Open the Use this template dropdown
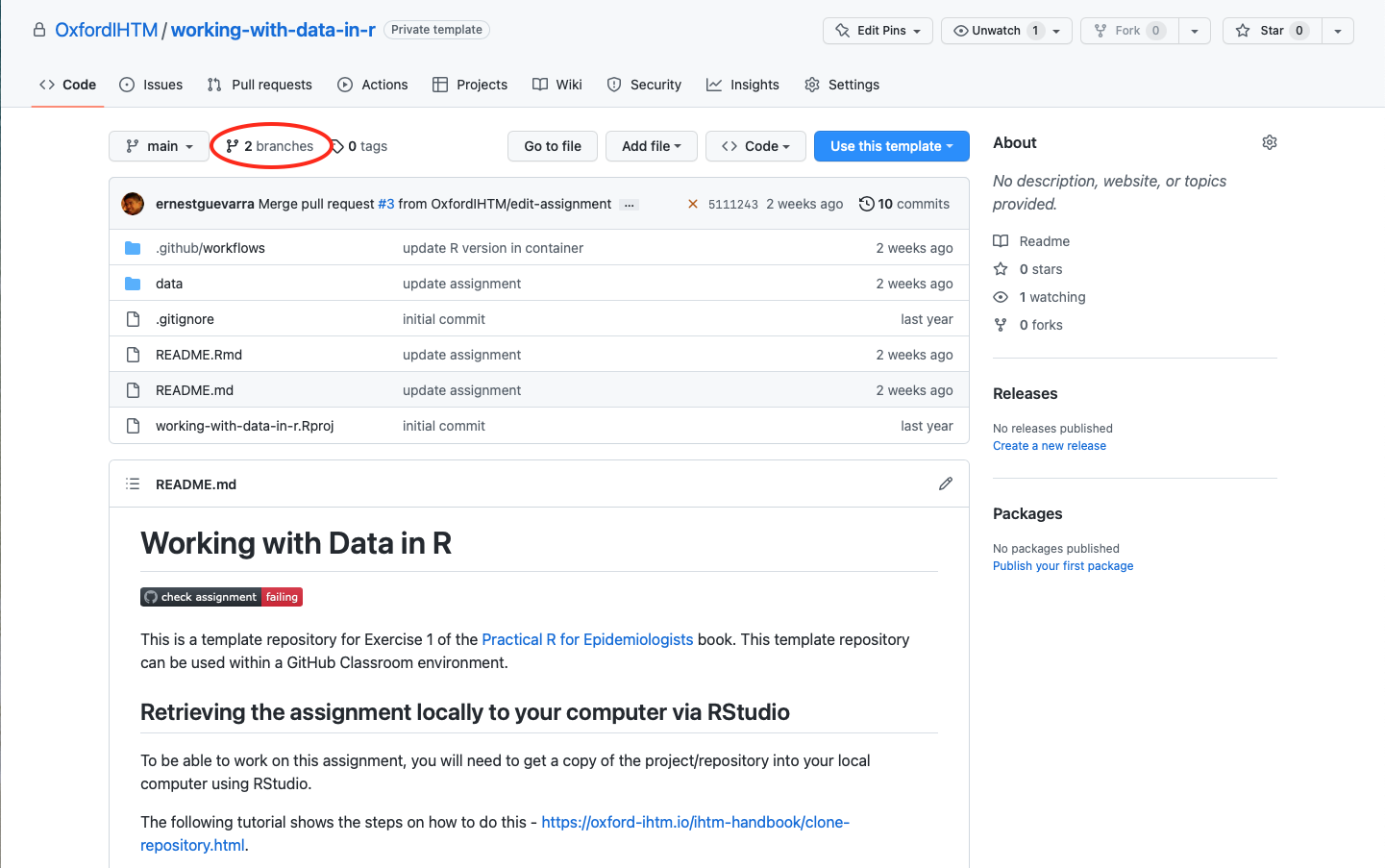The width and height of the screenshot is (1385, 868). [891, 146]
